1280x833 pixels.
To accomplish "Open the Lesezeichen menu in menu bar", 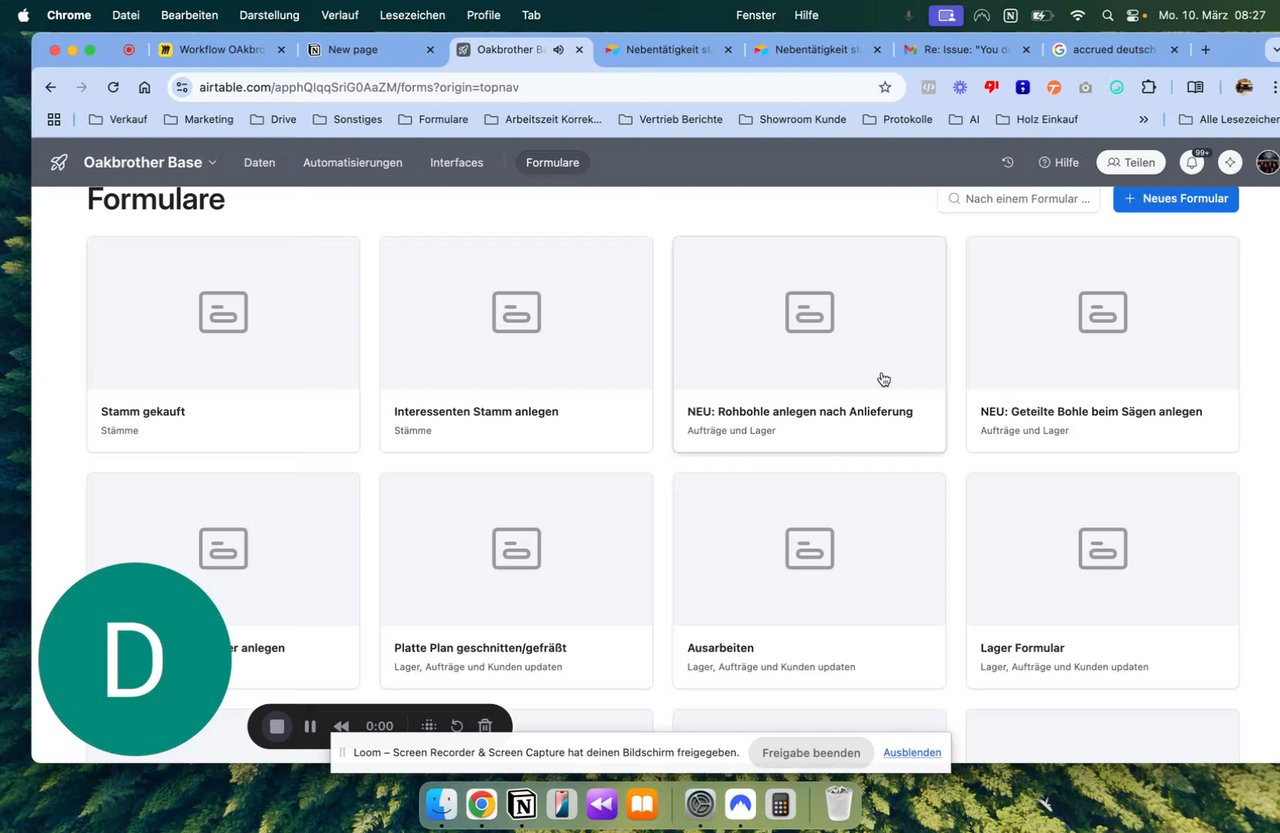I will [411, 15].
